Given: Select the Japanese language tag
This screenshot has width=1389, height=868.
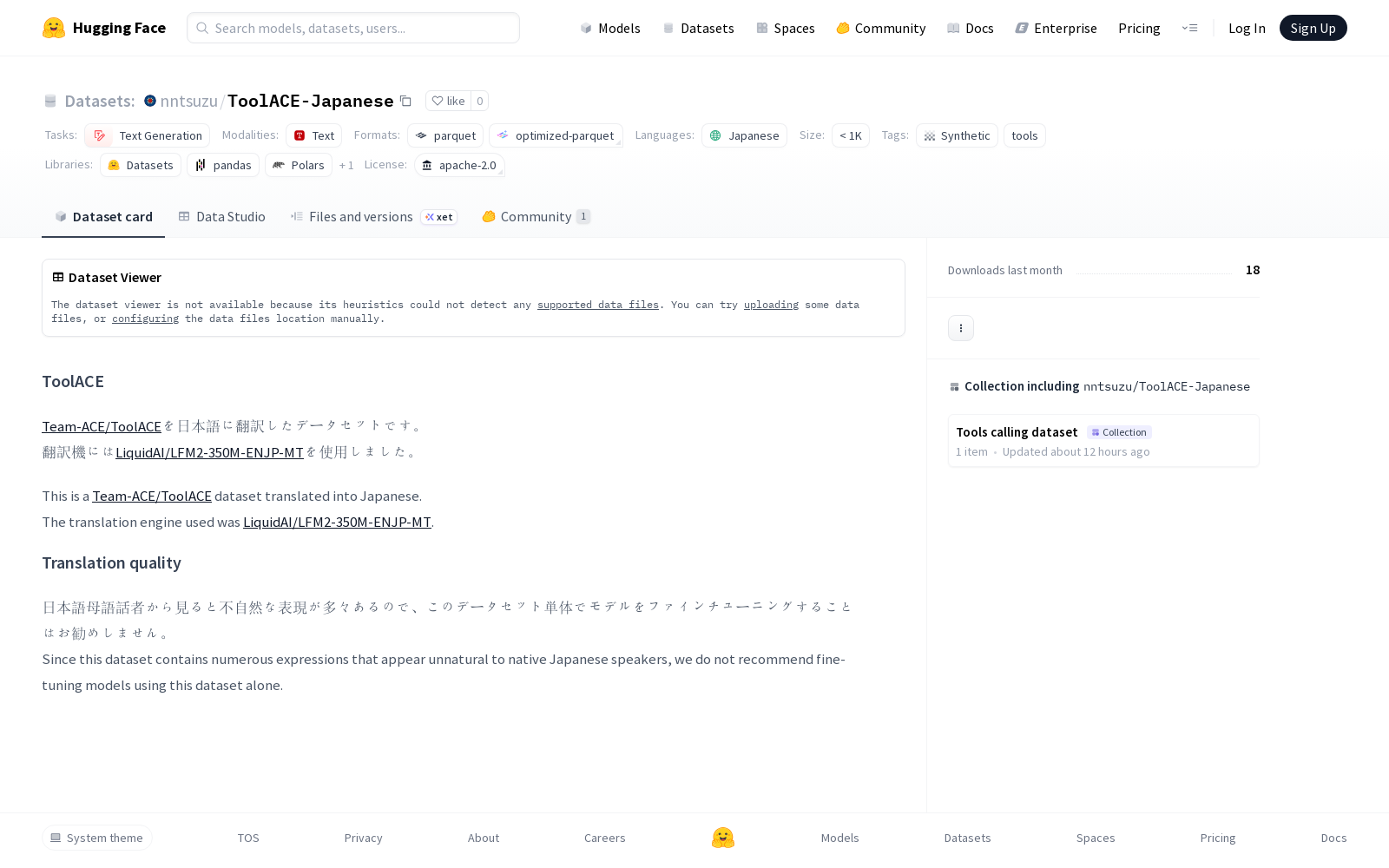Looking at the screenshot, I should tap(744, 135).
